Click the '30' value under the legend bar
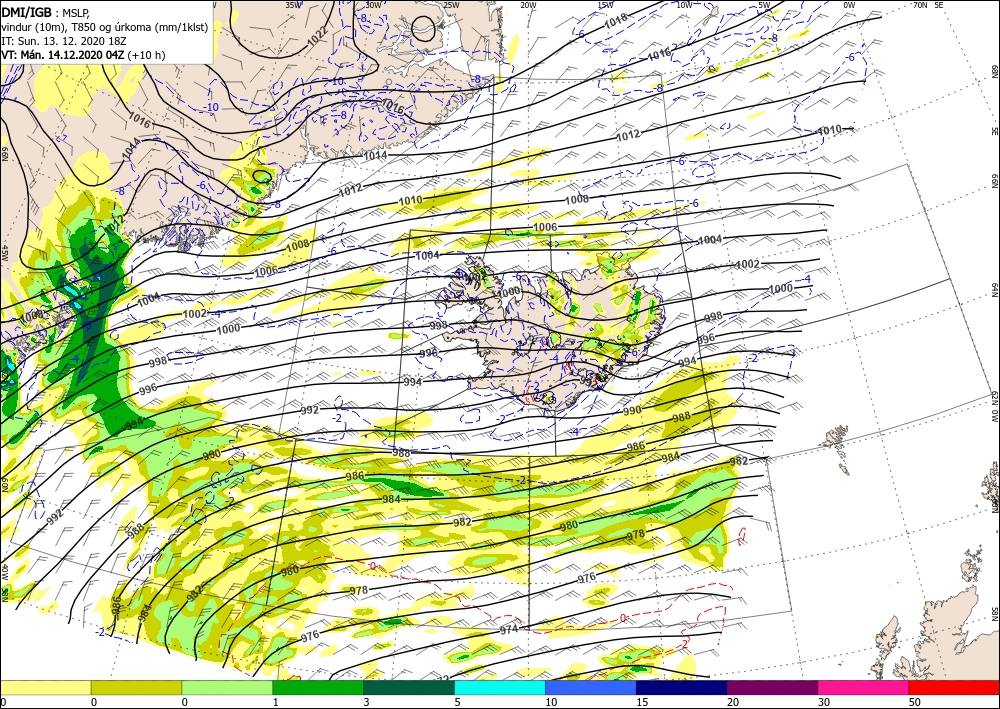The image size is (1000, 709). pyautogui.click(x=823, y=702)
